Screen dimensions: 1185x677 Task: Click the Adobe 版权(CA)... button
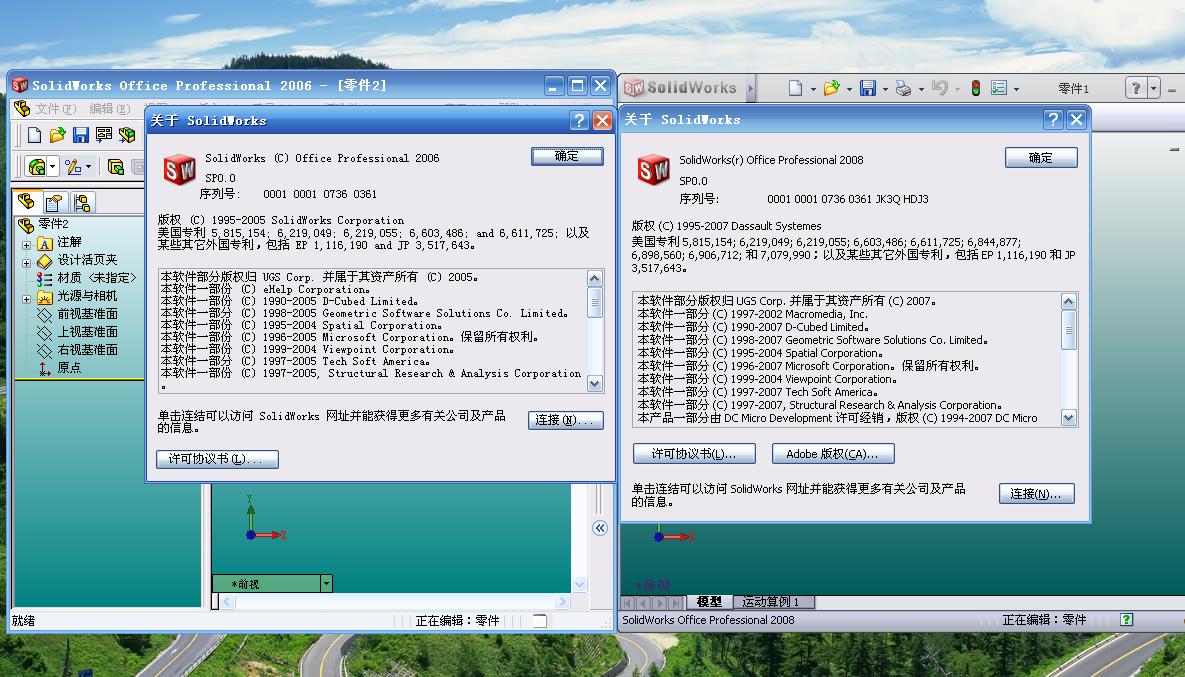point(833,454)
